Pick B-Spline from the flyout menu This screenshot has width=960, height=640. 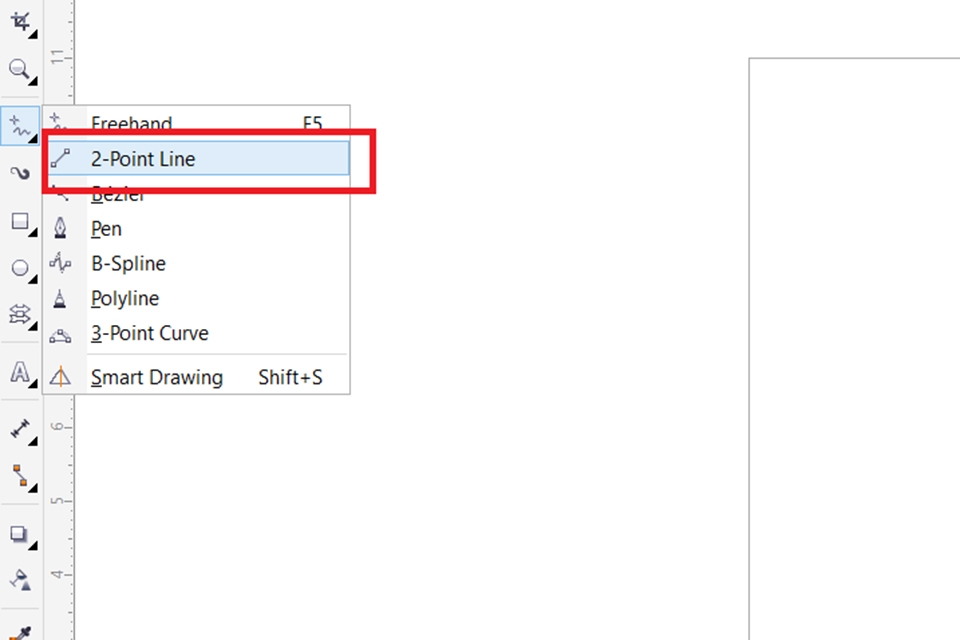(128, 264)
